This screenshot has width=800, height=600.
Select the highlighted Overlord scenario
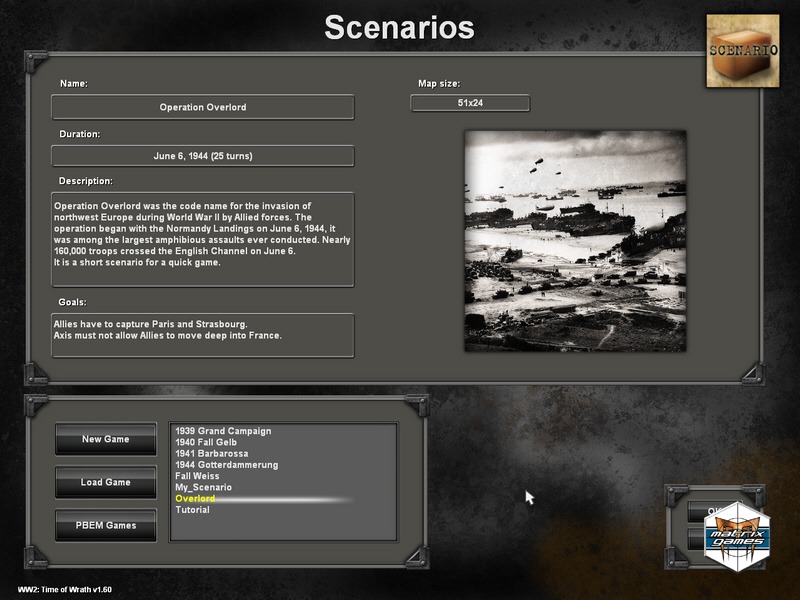pos(195,498)
